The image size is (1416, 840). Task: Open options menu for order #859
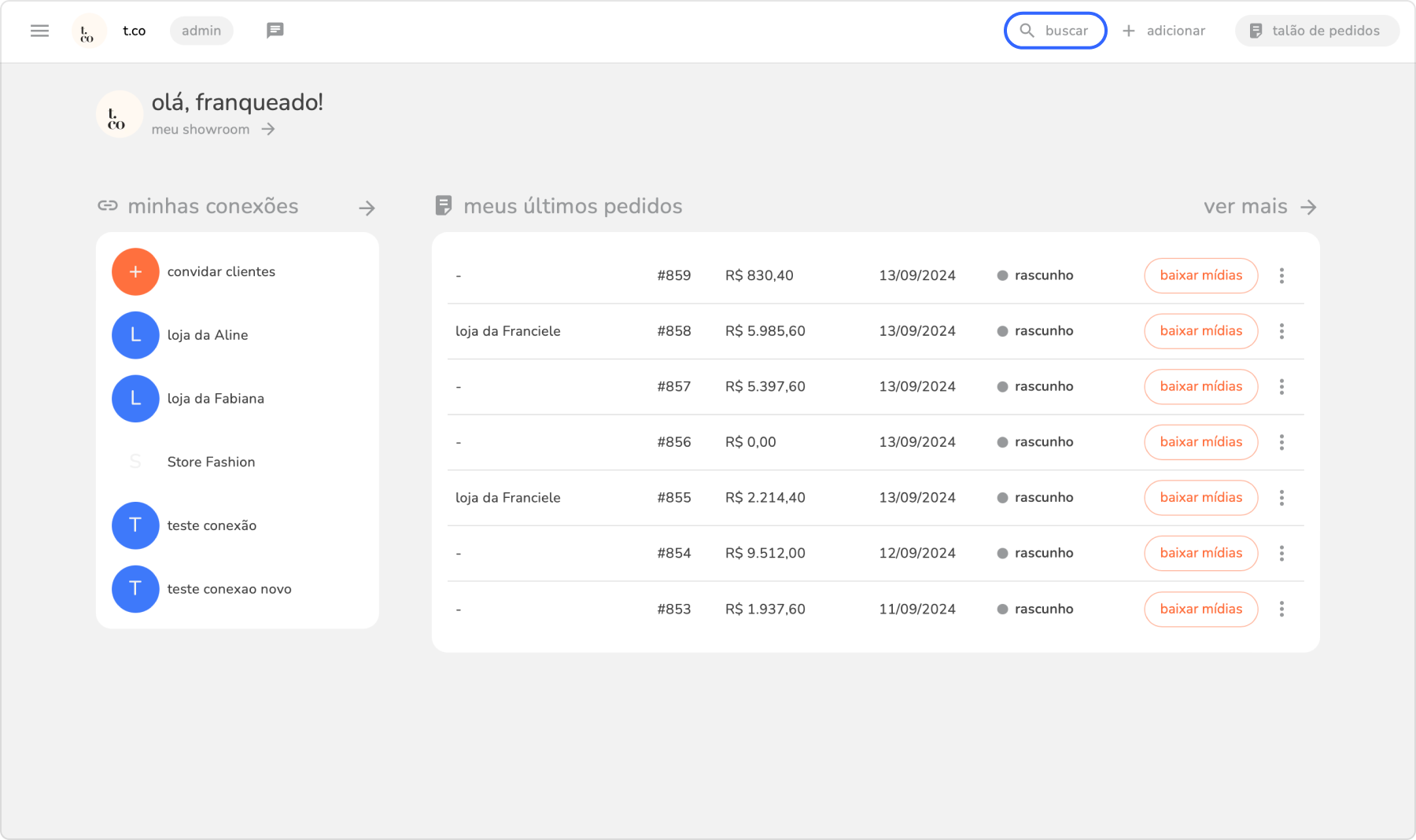tap(1281, 276)
